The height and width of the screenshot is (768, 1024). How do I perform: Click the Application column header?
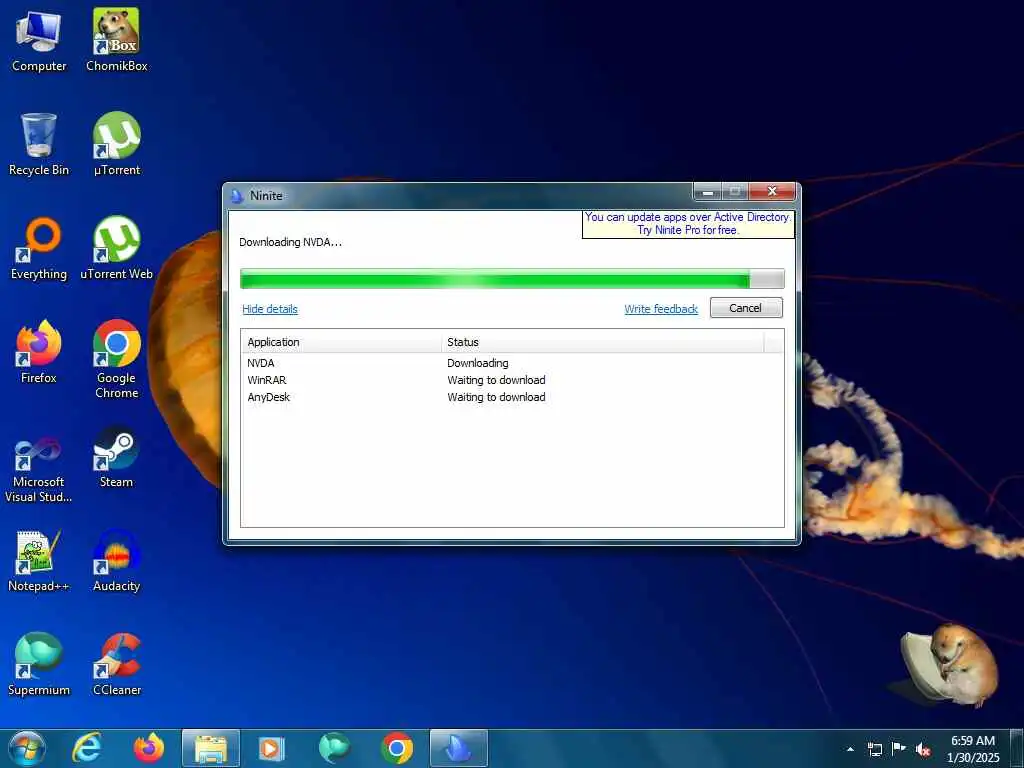click(x=342, y=342)
